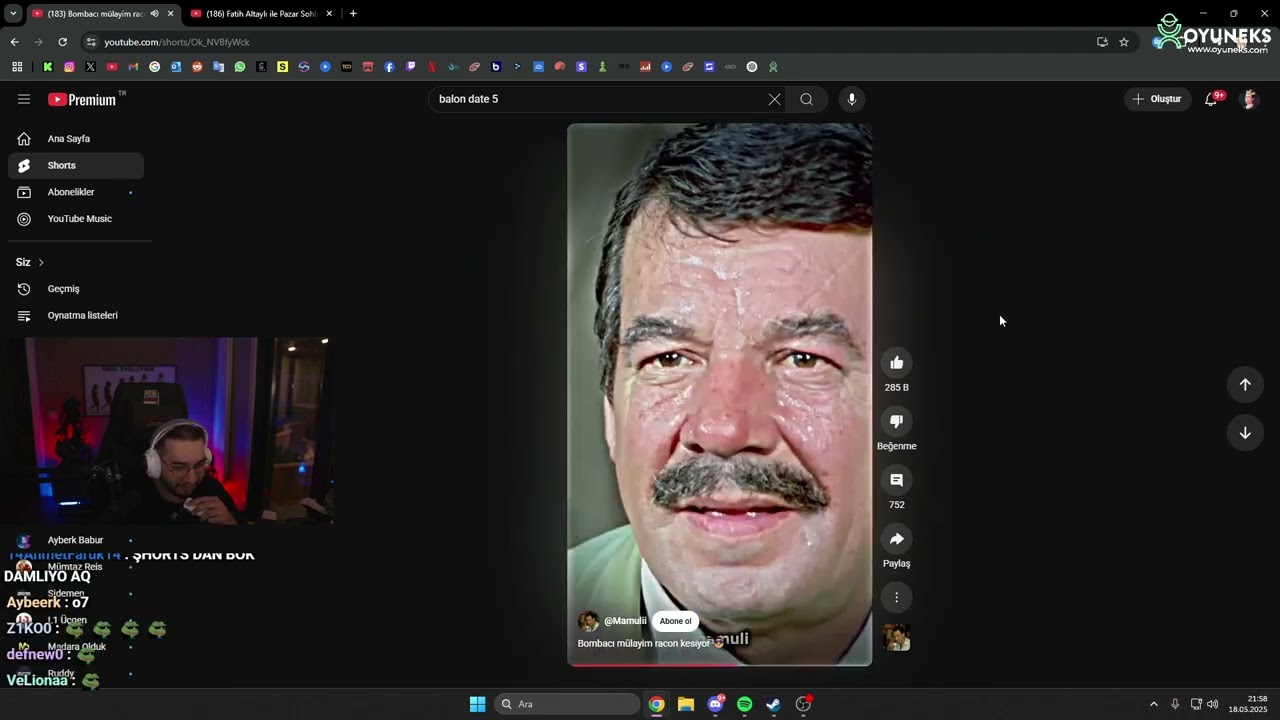
Task: Share the short via Paylaş arrow
Action: click(x=897, y=539)
